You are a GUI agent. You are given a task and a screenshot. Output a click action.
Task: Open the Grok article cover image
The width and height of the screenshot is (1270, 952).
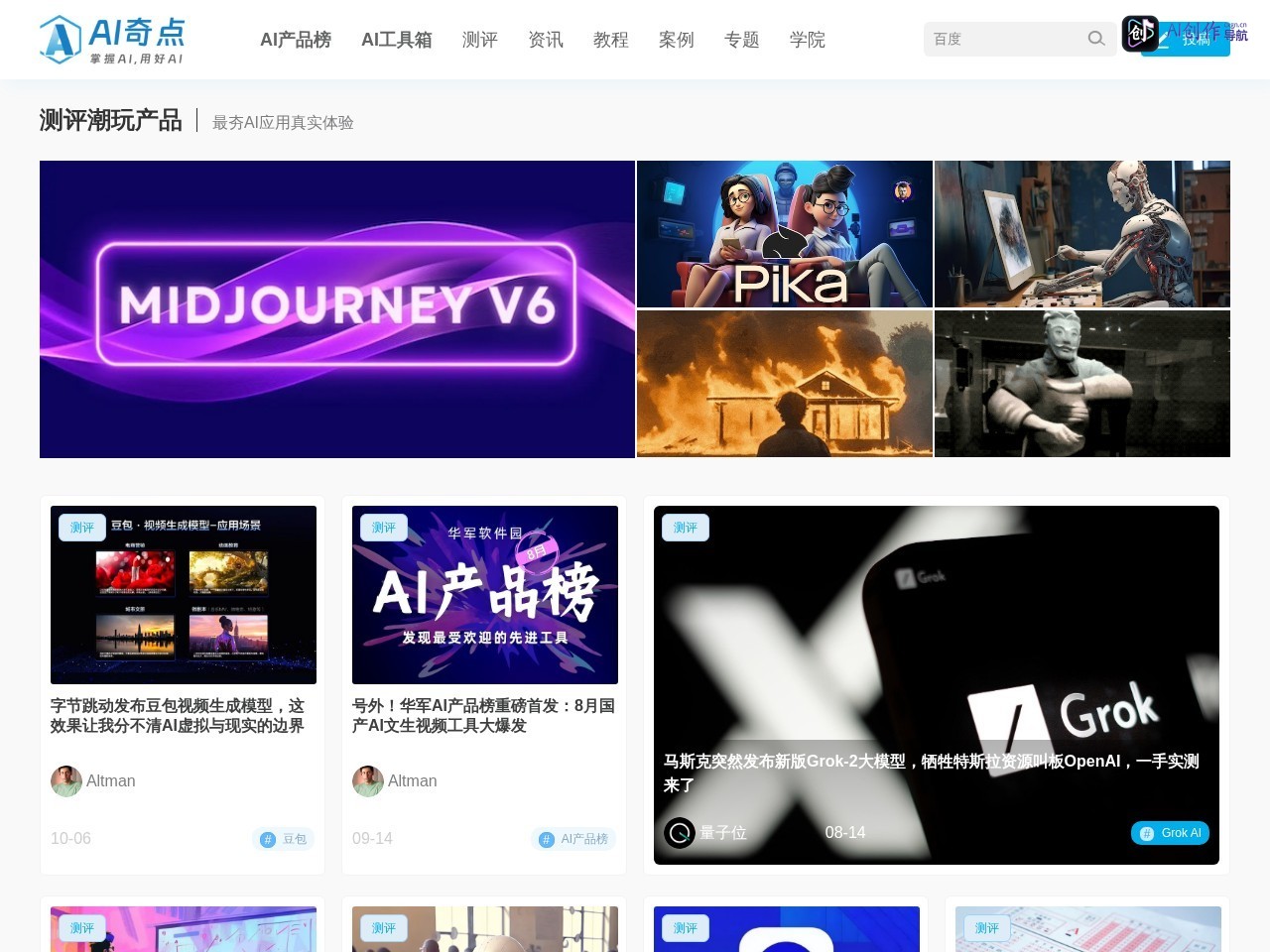coord(937,685)
